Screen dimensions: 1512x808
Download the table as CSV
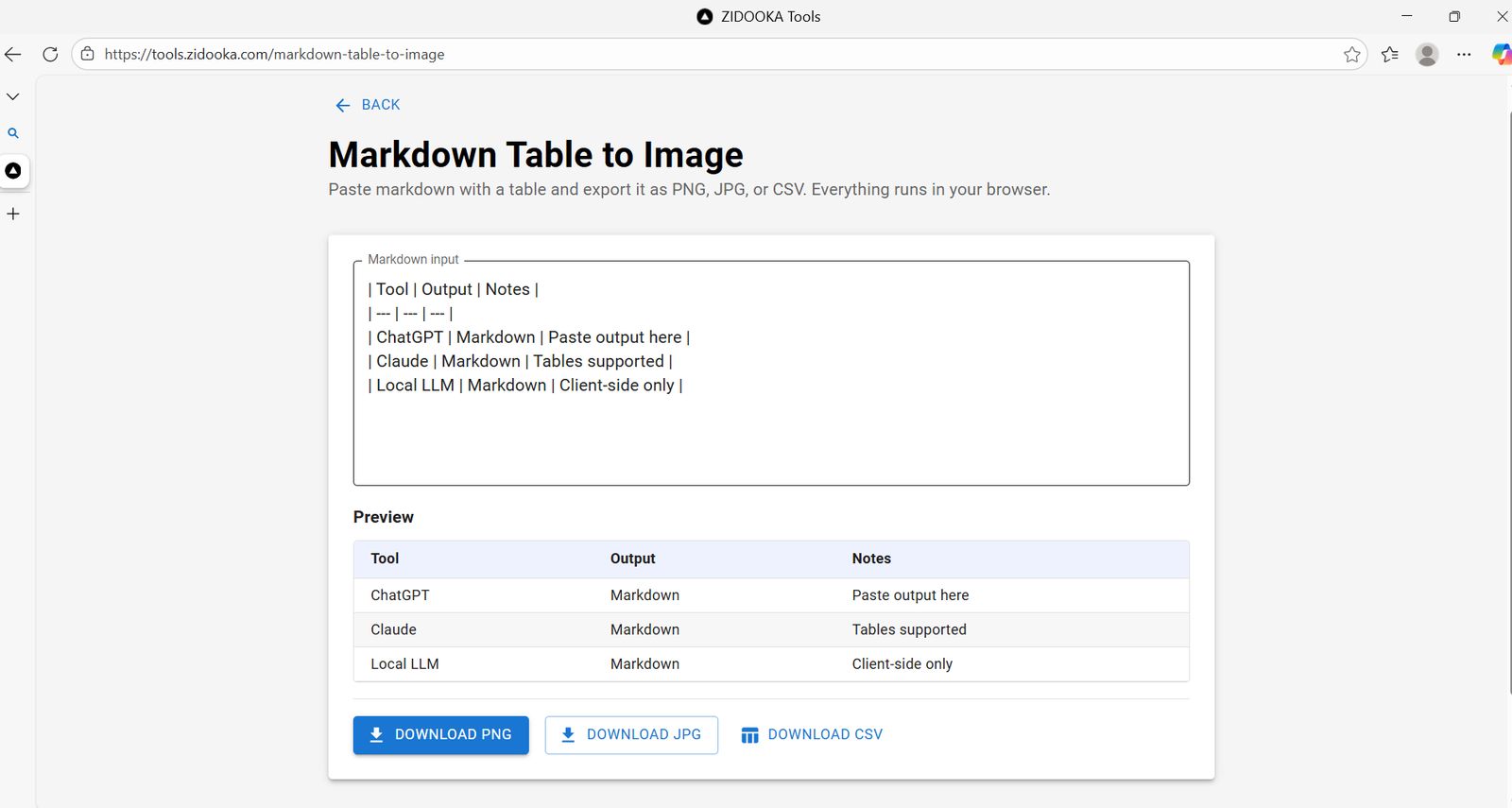click(x=813, y=735)
